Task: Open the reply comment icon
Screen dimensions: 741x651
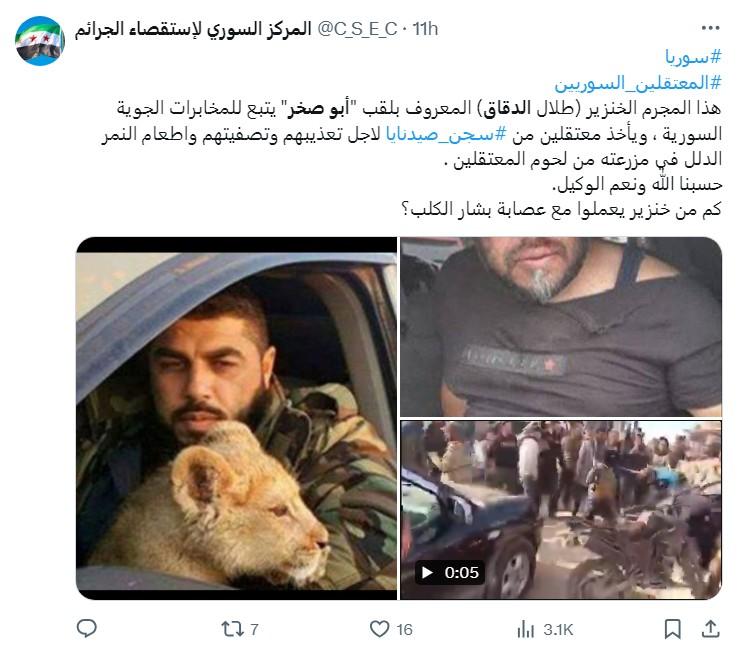Action: pyautogui.click(x=86, y=629)
